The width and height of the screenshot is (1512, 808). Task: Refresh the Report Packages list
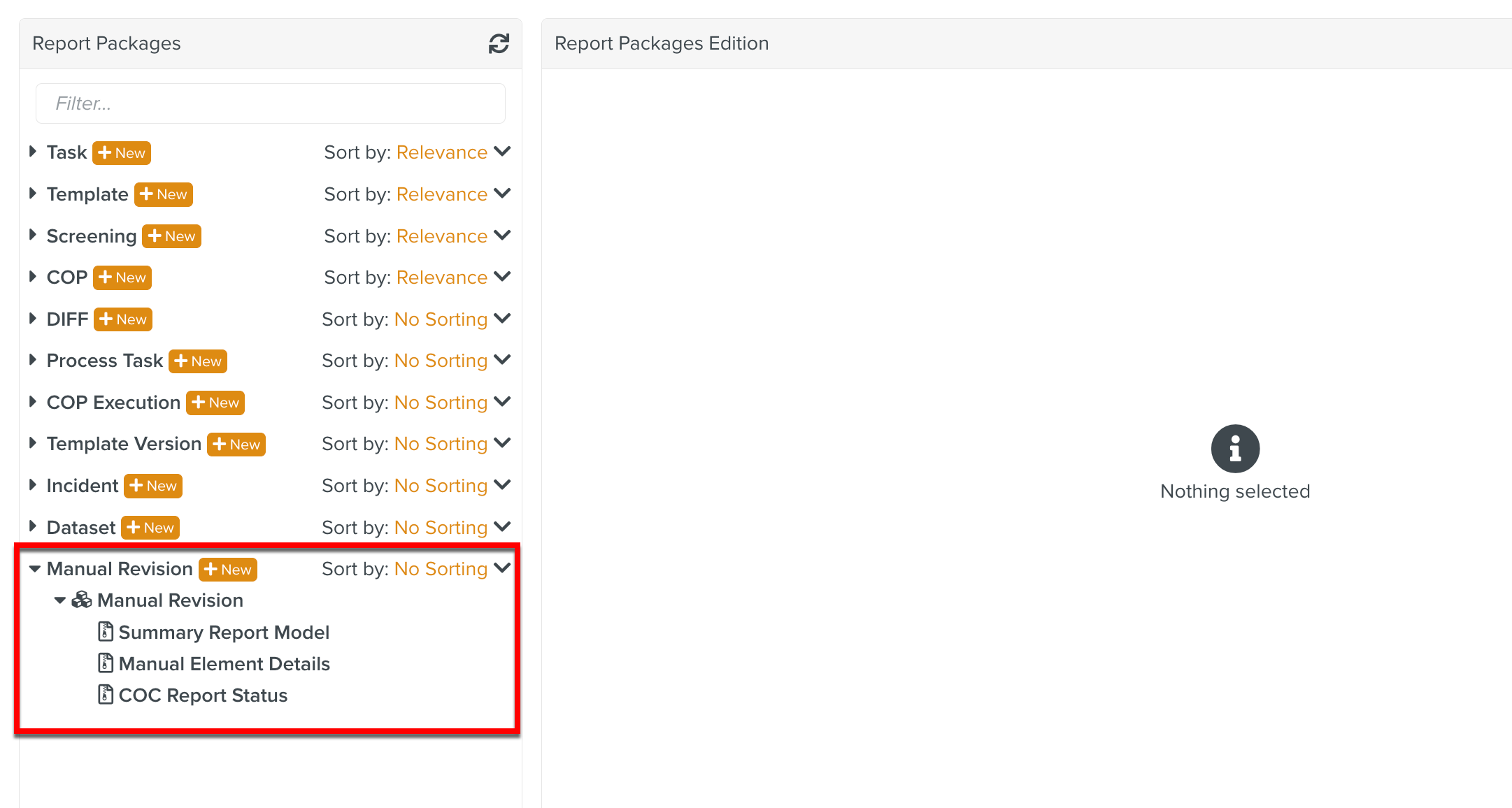pos(499,43)
